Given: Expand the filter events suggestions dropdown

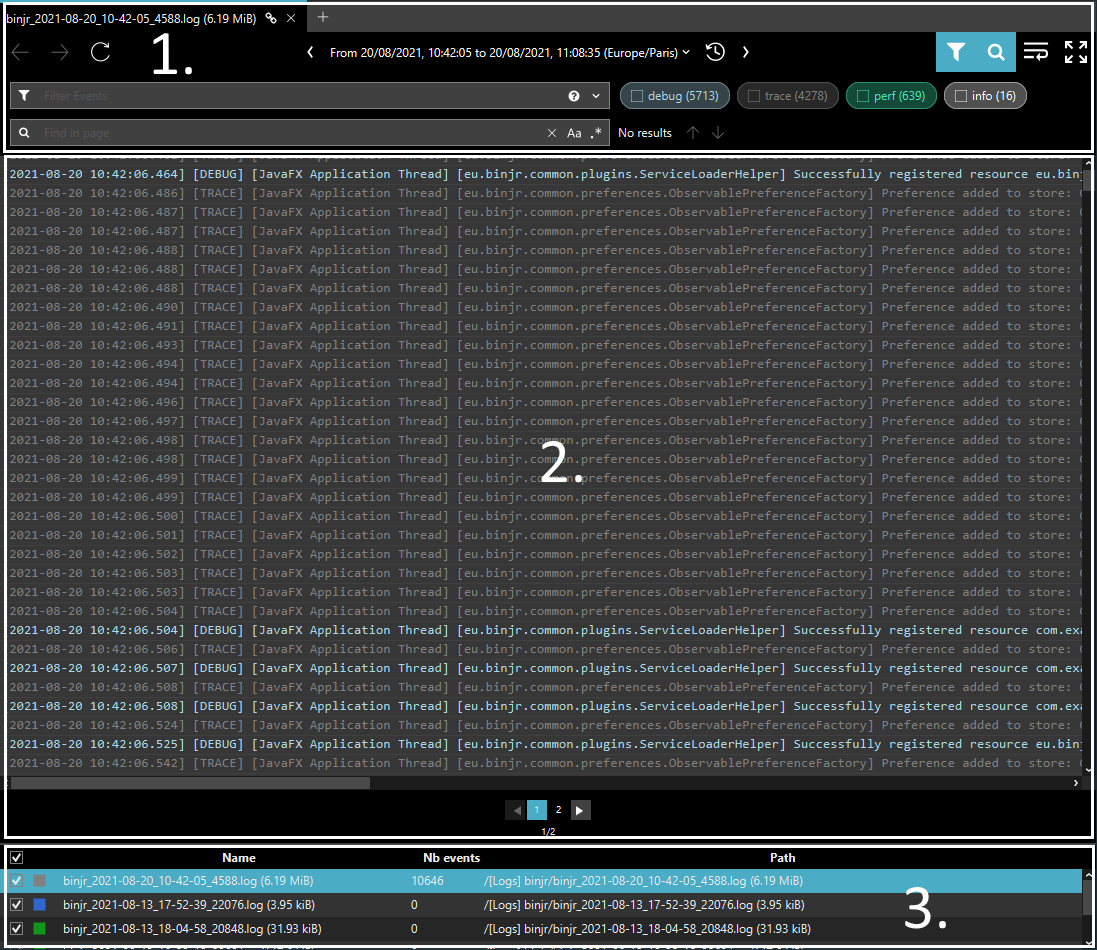Looking at the screenshot, I should 596,96.
